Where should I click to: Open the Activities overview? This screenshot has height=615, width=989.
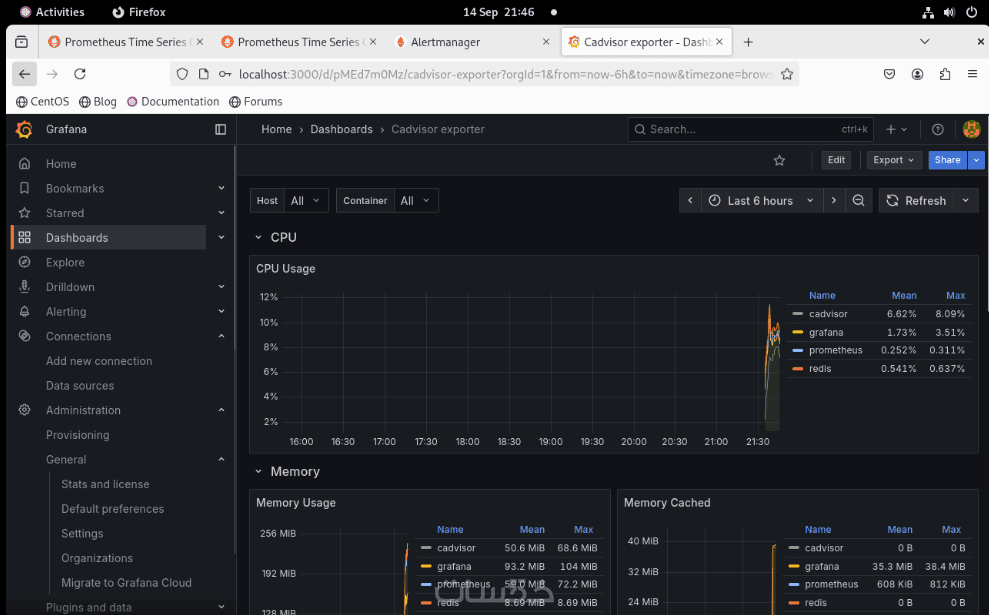52,12
